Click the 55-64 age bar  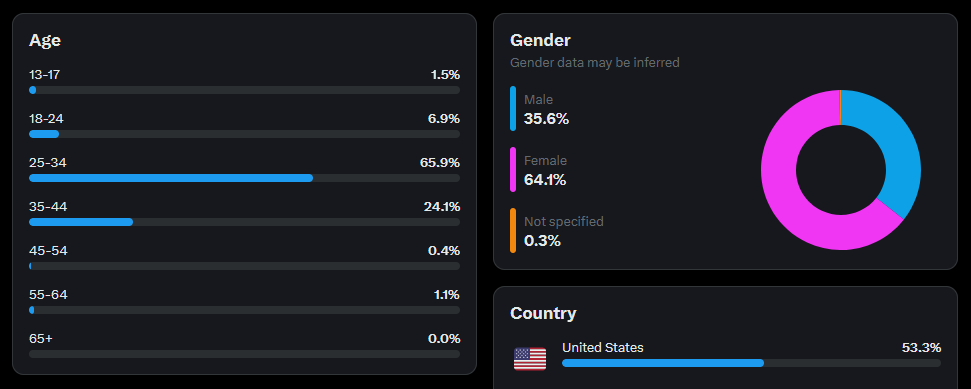click(x=244, y=310)
